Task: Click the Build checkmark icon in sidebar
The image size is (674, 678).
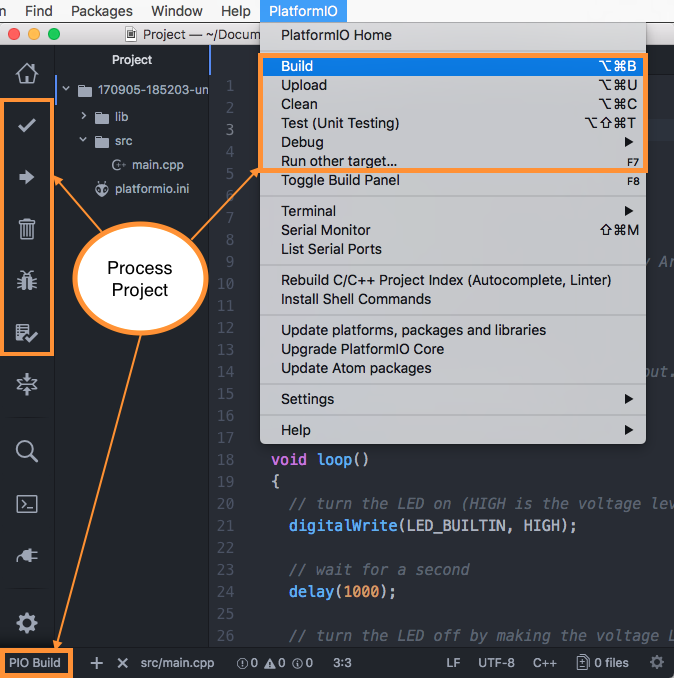Action: tap(27, 125)
